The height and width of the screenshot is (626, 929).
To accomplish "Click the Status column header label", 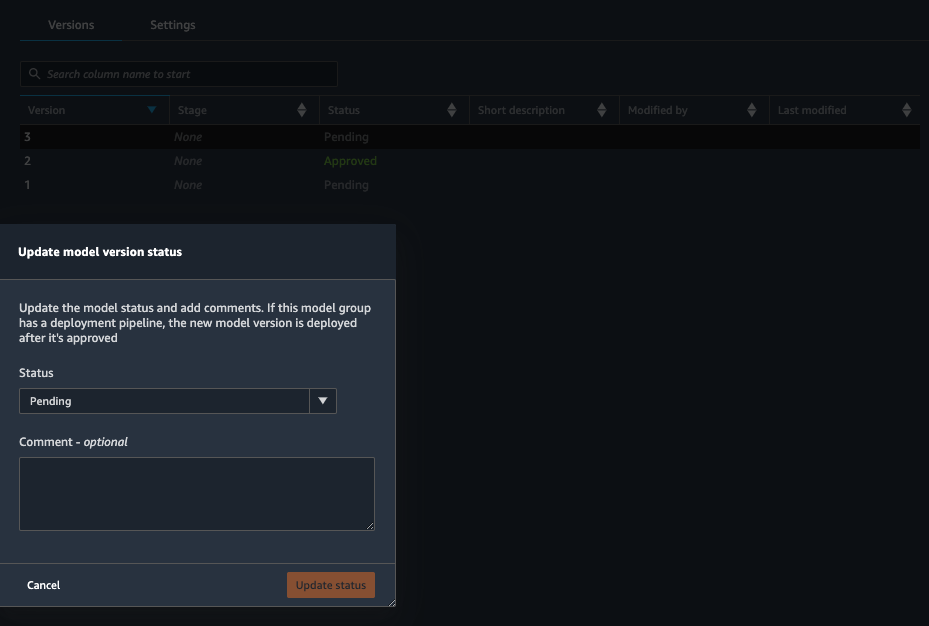I will (344, 110).
